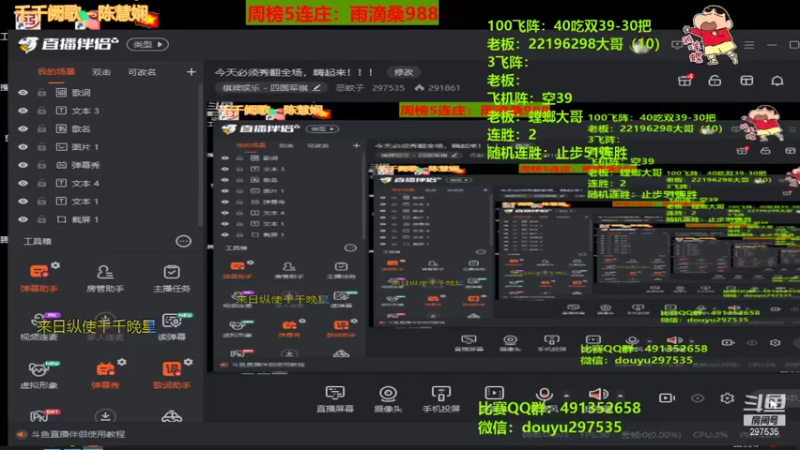
Task: Switch to 我的场景 tab
Action: (x=56, y=72)
